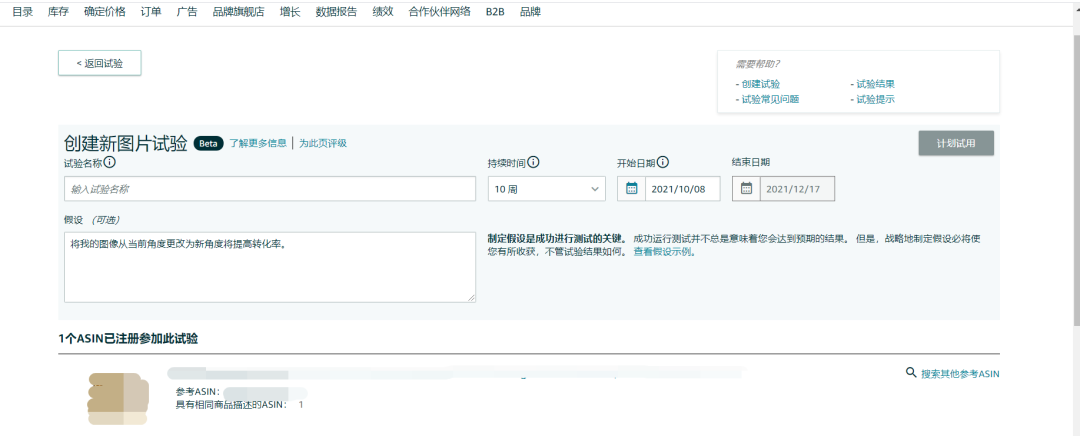The image size is (1080, 436).
Task: Click the end date field 2021/12/17
Action: (797, 189)
